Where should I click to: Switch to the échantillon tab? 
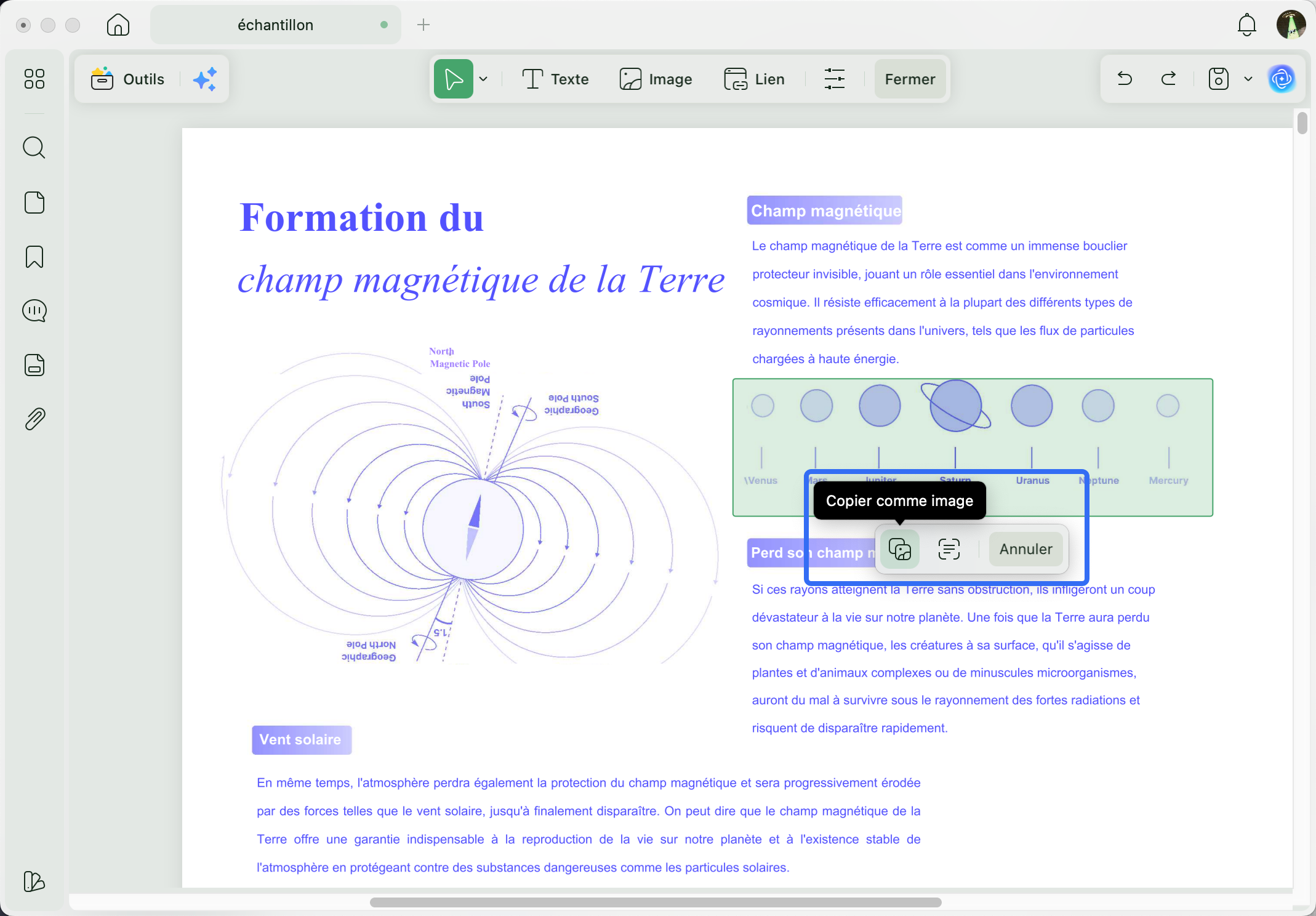coord(276,25)
